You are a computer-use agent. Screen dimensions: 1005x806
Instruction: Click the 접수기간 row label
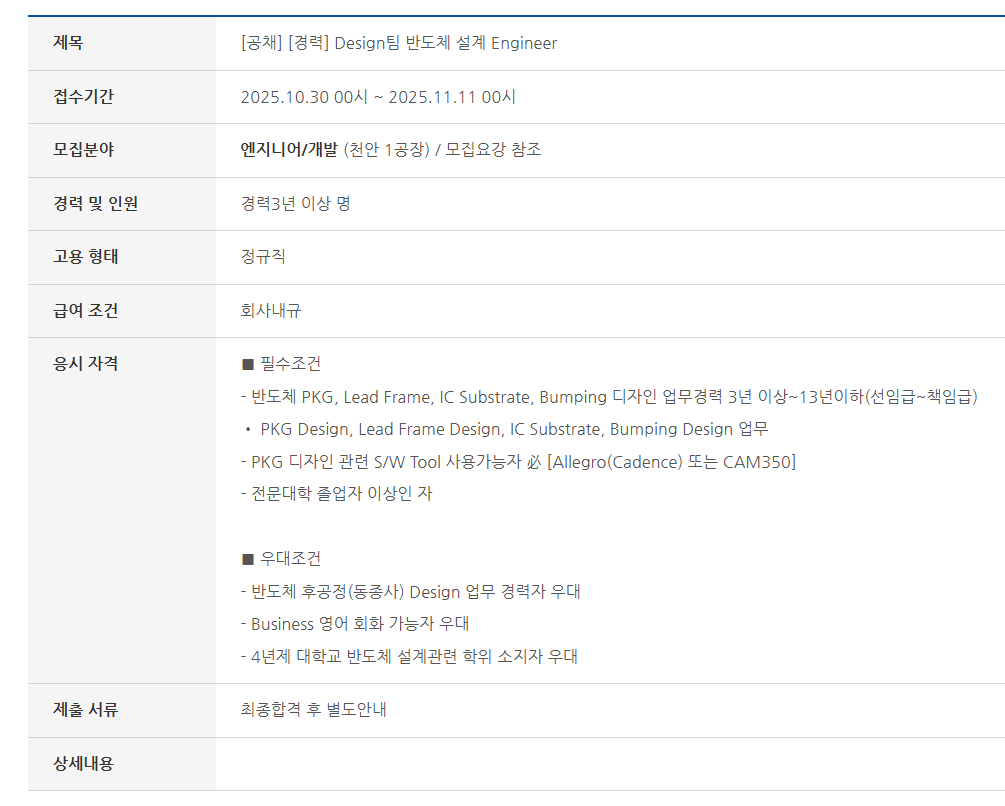click(83, 97)
